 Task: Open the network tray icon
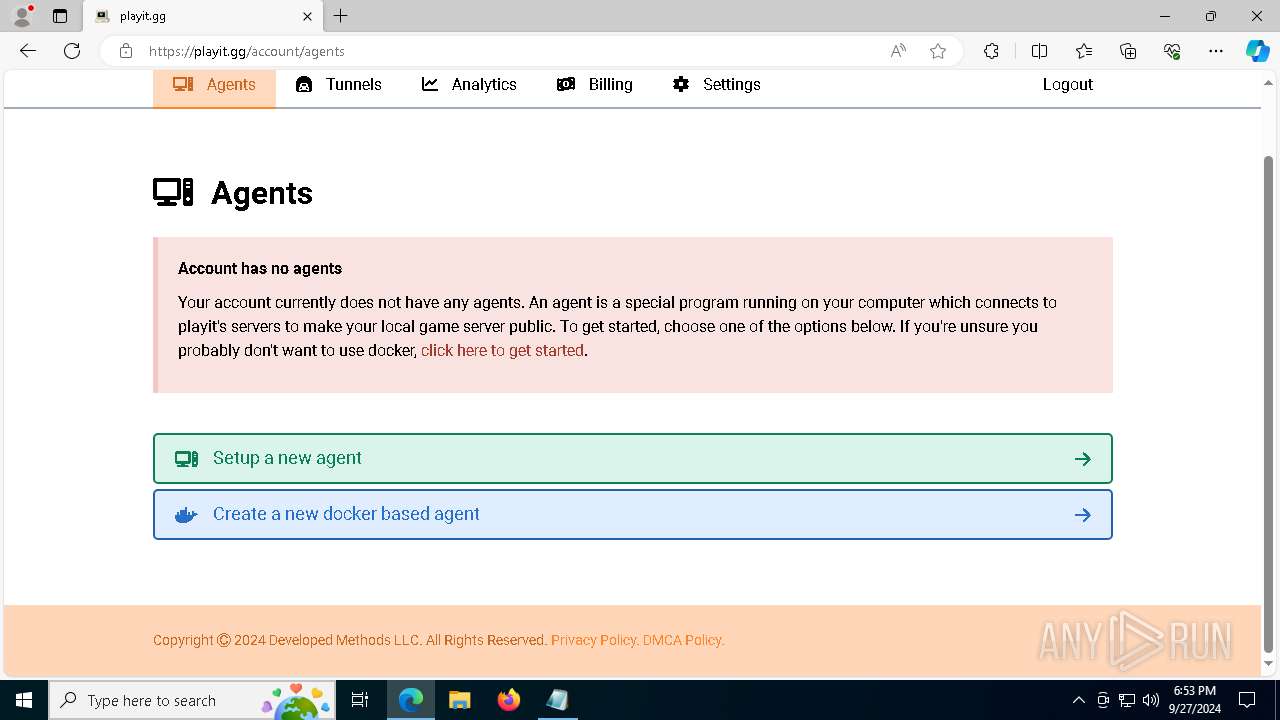[x=1127, y=700]
